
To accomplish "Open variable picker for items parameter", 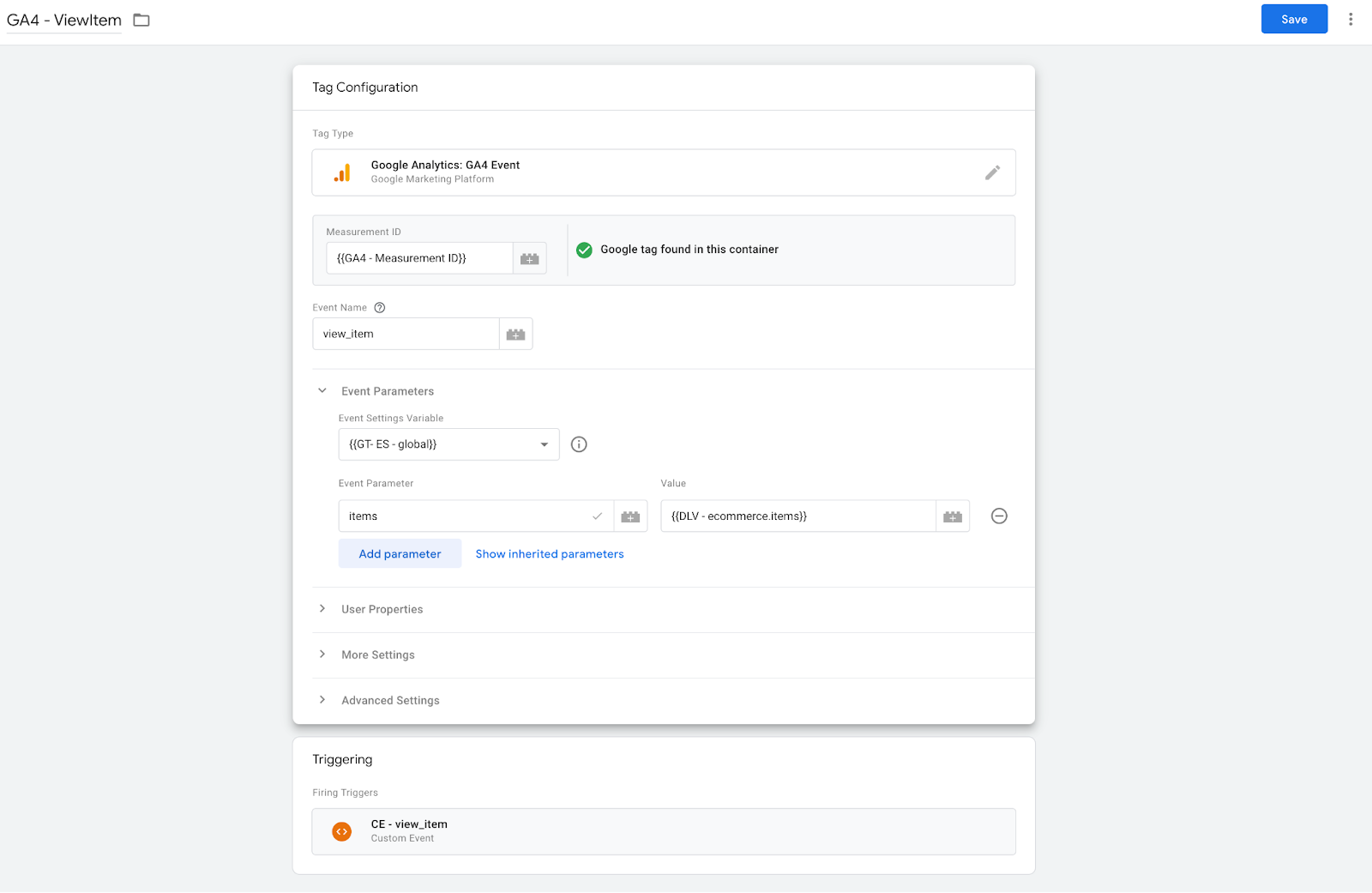I will (630, 516).
